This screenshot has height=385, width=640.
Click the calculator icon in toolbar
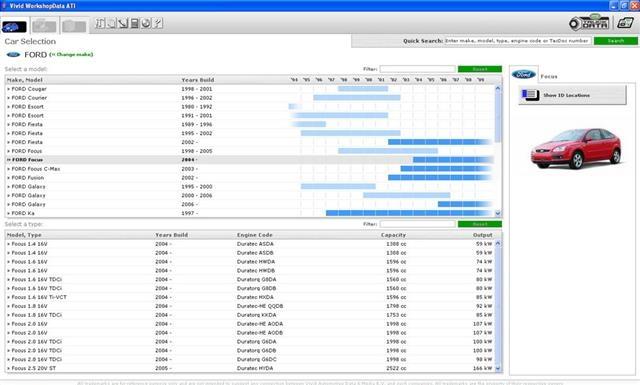coord(134,23)
